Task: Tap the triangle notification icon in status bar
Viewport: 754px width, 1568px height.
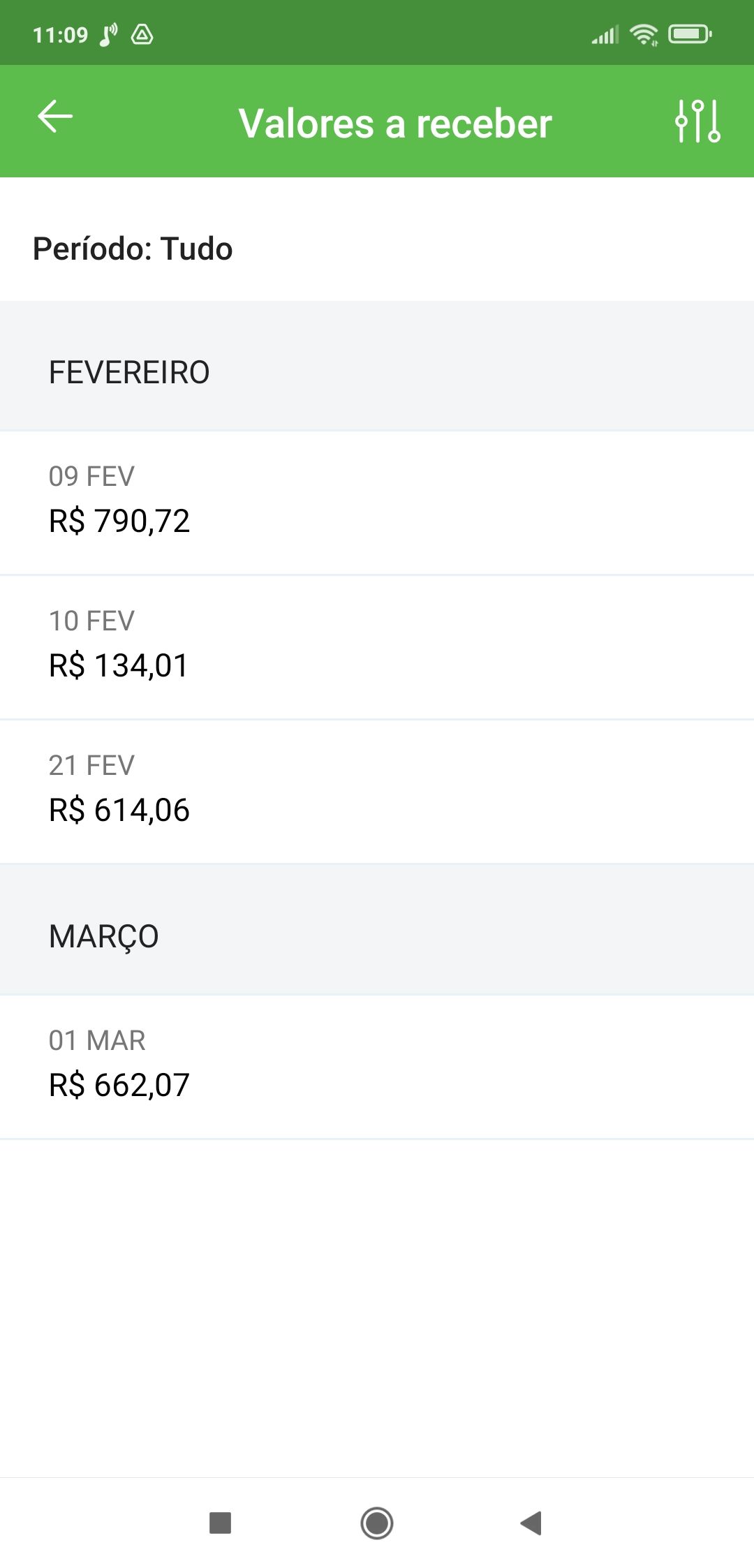Action: click(142, 34)
